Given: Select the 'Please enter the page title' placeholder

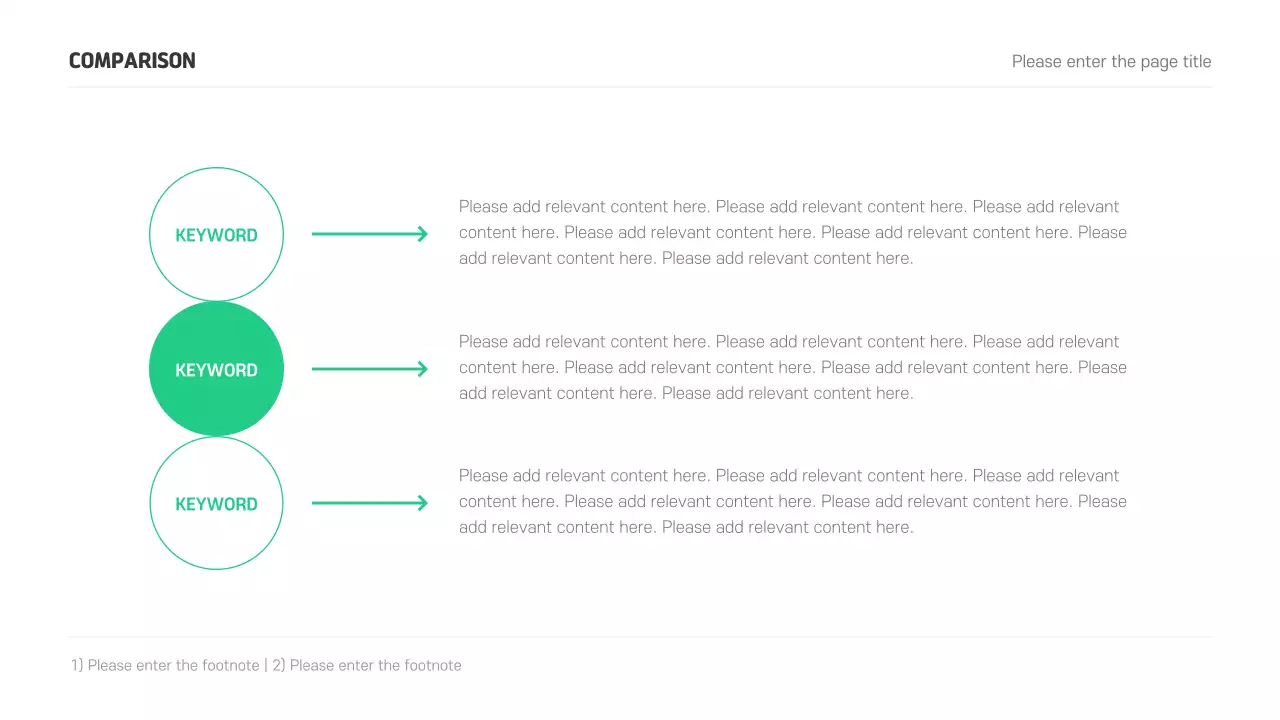Looking at the screenshot, I should click(x=1111, y=62).
